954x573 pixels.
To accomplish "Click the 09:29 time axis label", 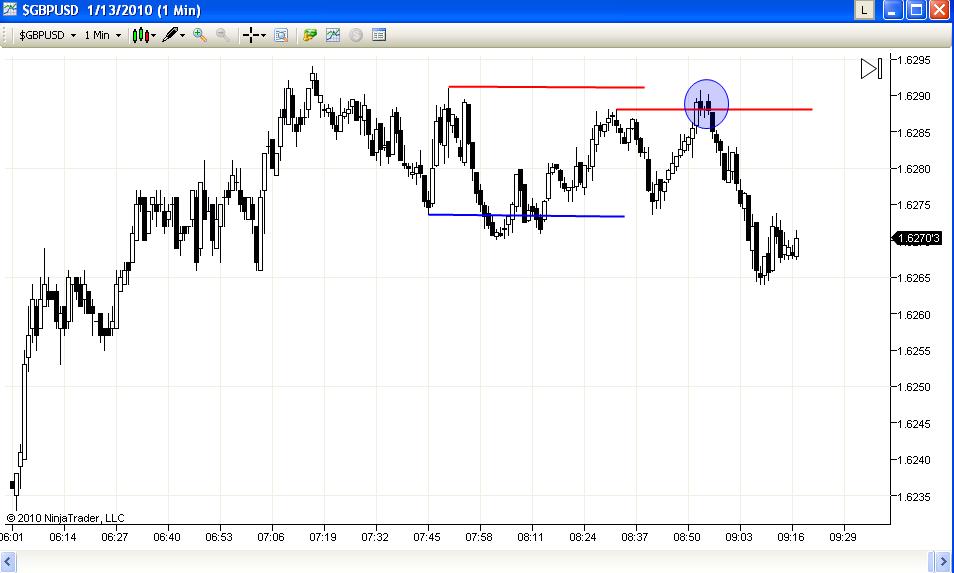I will 843,537.
